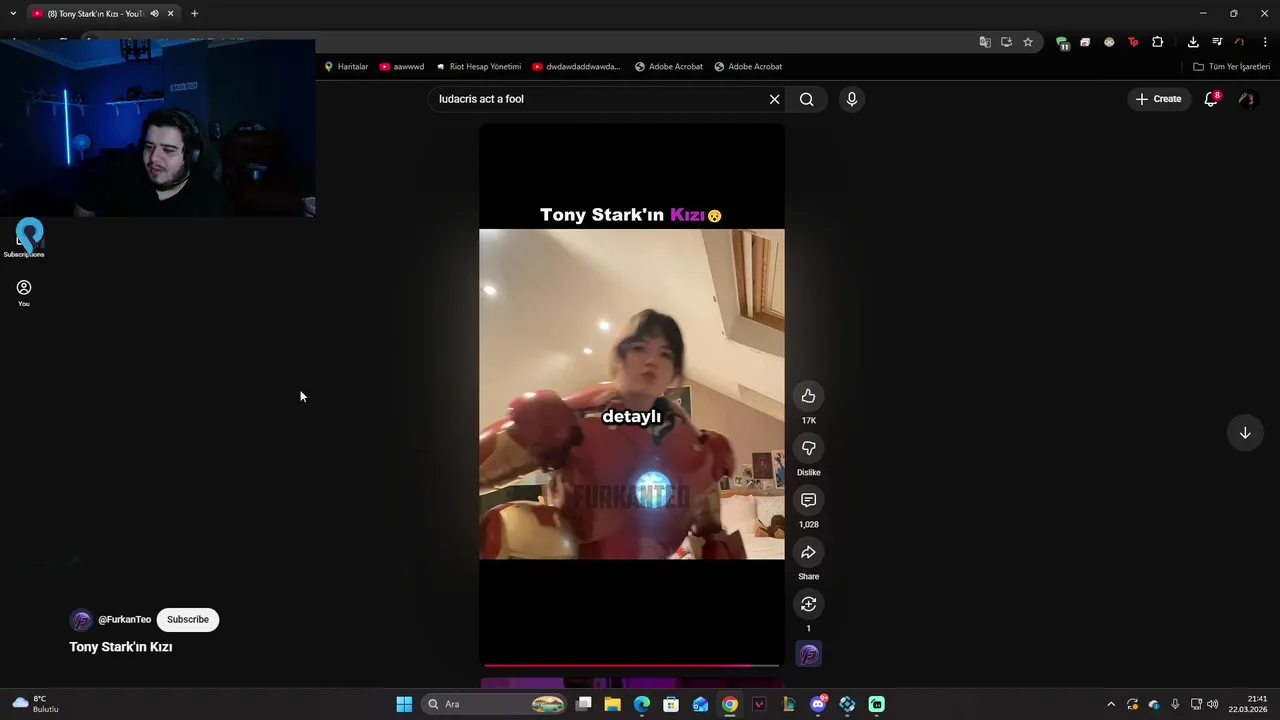This screenshot has height=720, width=1280.
Task: Seek on the short's red progress bar
Action: coord(631,665)
